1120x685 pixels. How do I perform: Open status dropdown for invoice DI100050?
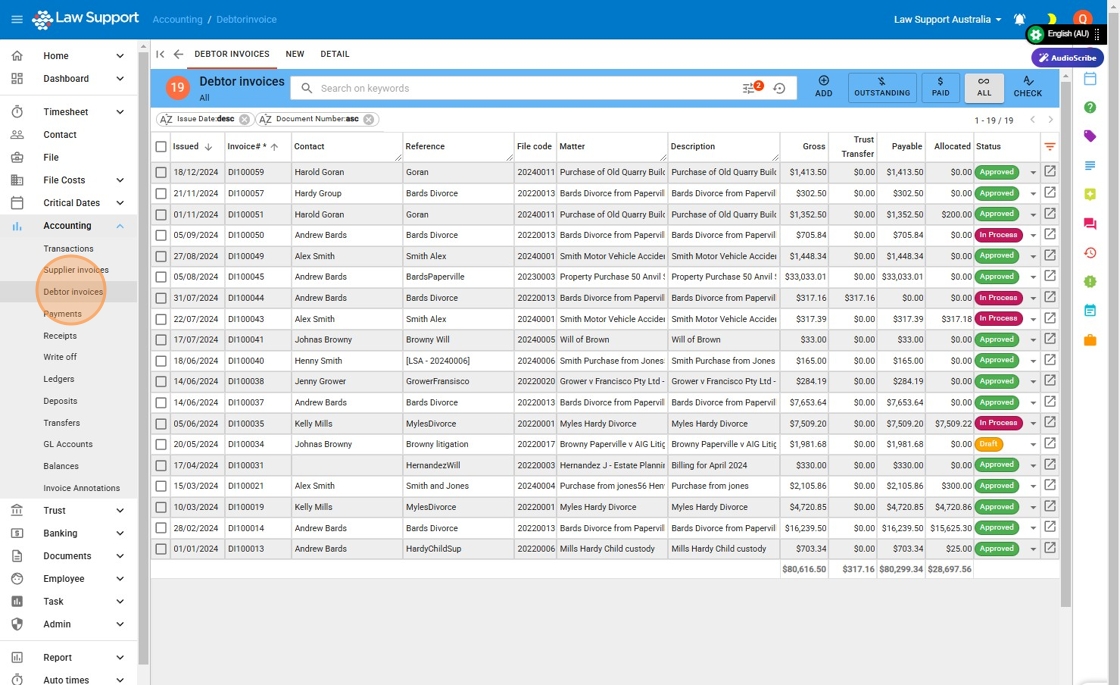[1033, 236]
